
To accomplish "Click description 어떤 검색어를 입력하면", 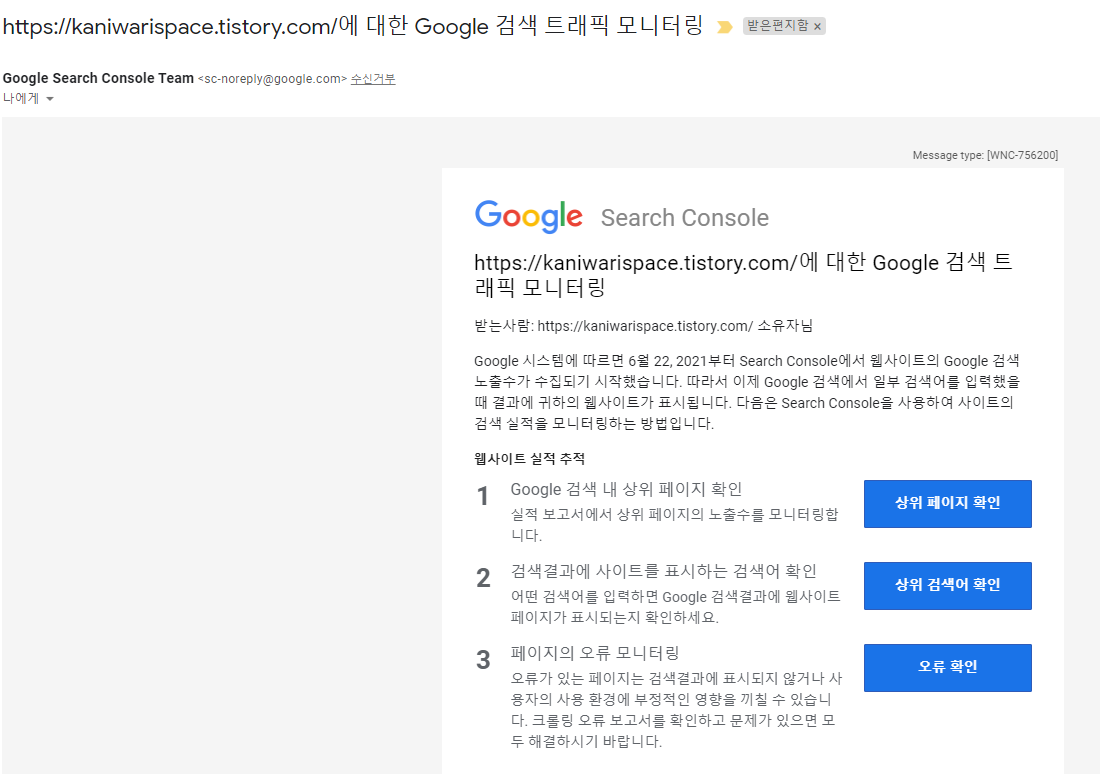I will pos(675,607).
